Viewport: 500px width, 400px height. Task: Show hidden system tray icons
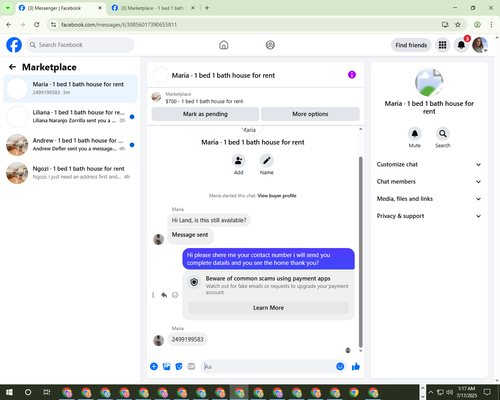(431, 392)
